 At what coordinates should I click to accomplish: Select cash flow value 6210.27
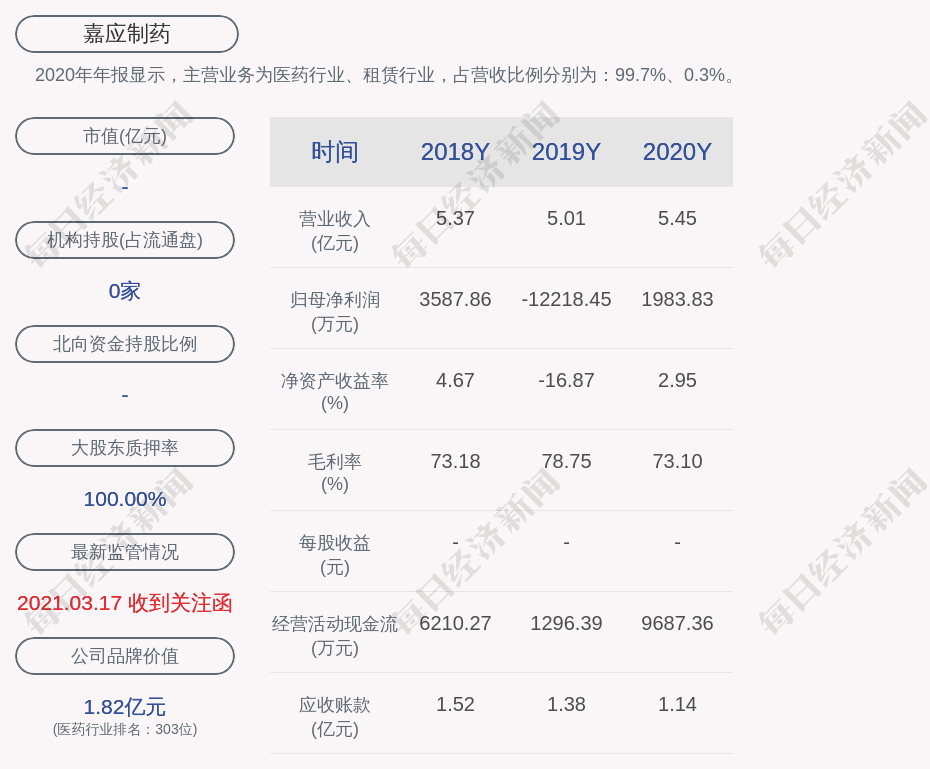pyautogui.click(x=456, y=623)
